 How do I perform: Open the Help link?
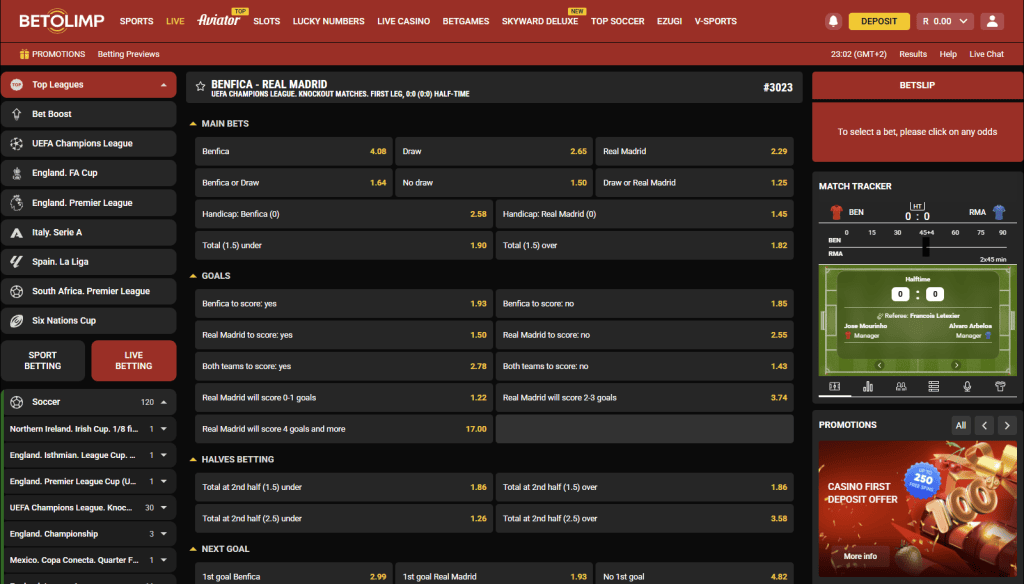point(948,54)
